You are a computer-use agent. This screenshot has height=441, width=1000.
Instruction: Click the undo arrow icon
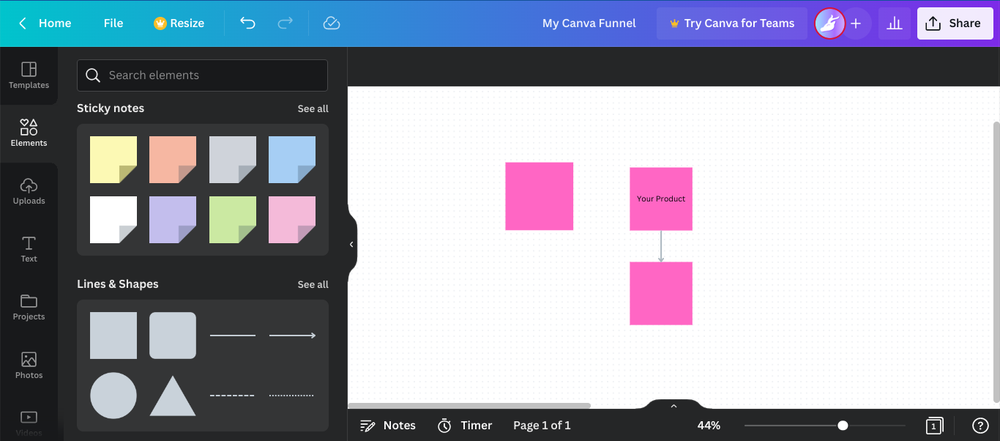coord(248,23)
